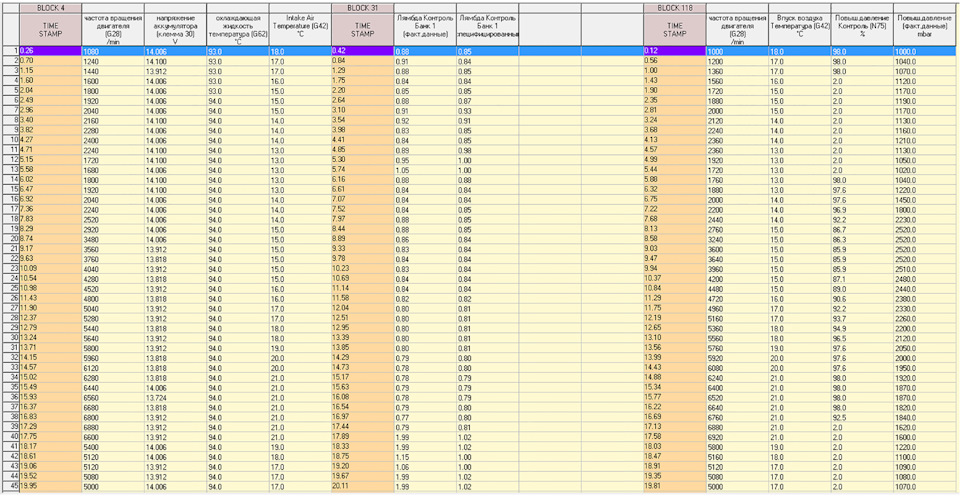Click the coolant temperature (G62) column header
Image resolution: width=960 pixels, height=497 pixels.
tap(238, 30)
